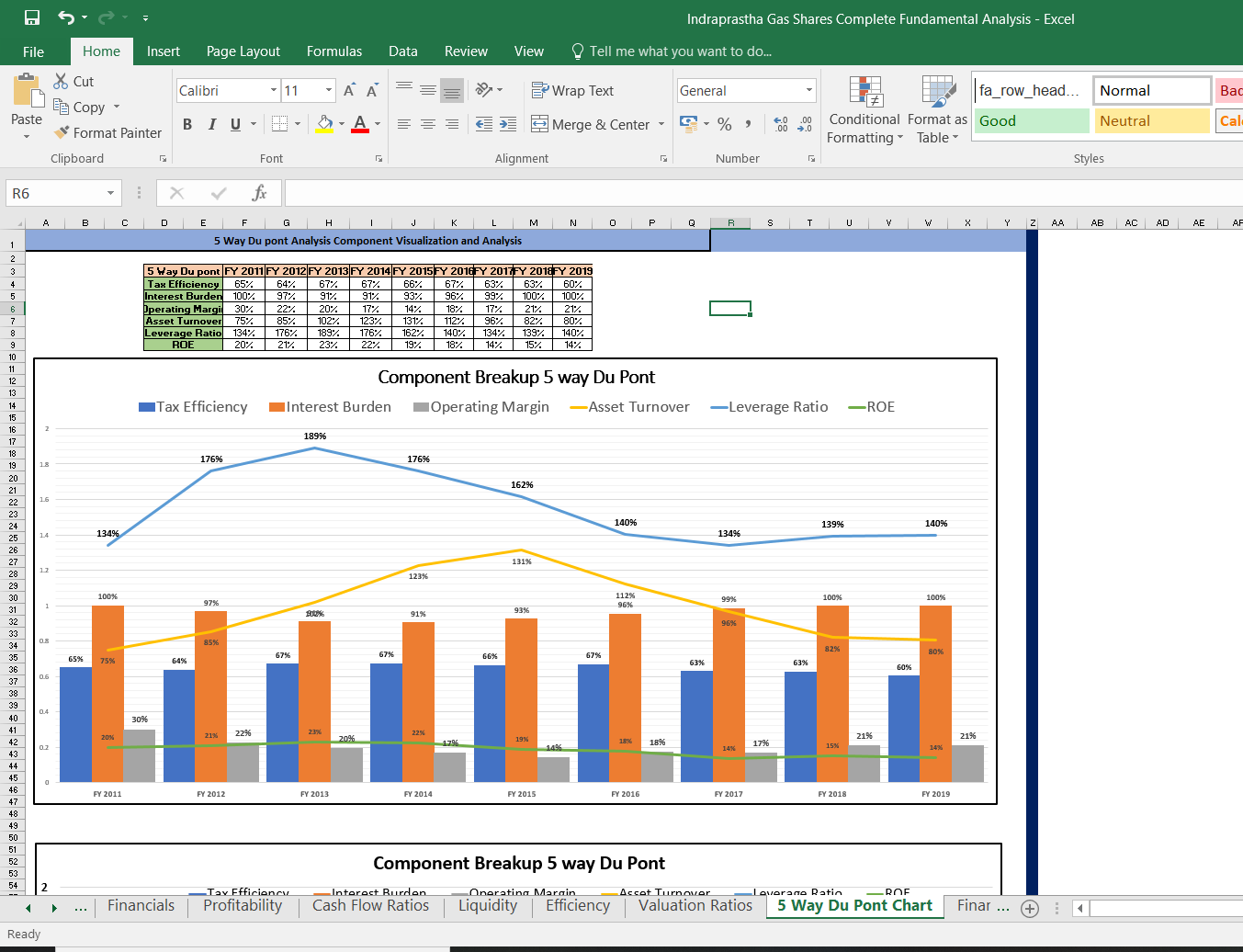Viewport: 1243px width, 952px height.
Task: Switch to the Data tab
Action: pos(403,51)
